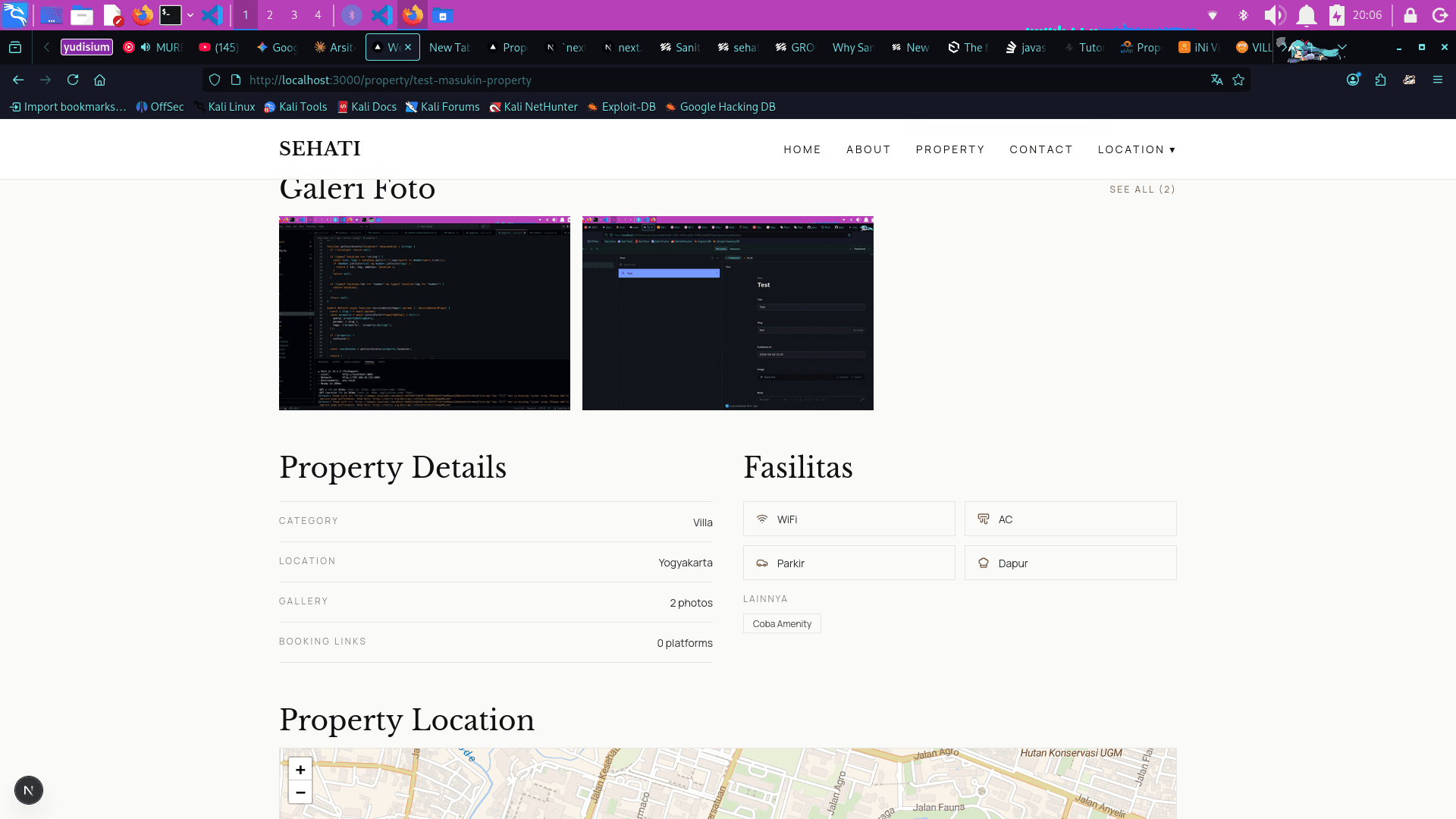1456x819 pixels.
Task: Open the Kali Tools bookmark
Action: 295,107
